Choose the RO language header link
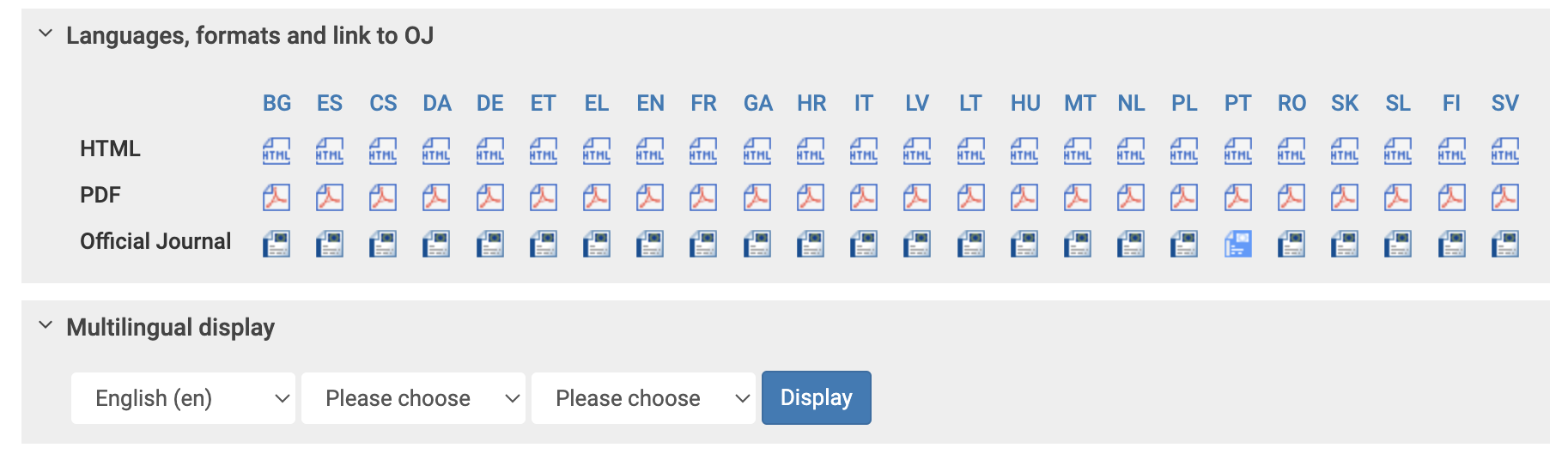 click(x=1291, y=103)
